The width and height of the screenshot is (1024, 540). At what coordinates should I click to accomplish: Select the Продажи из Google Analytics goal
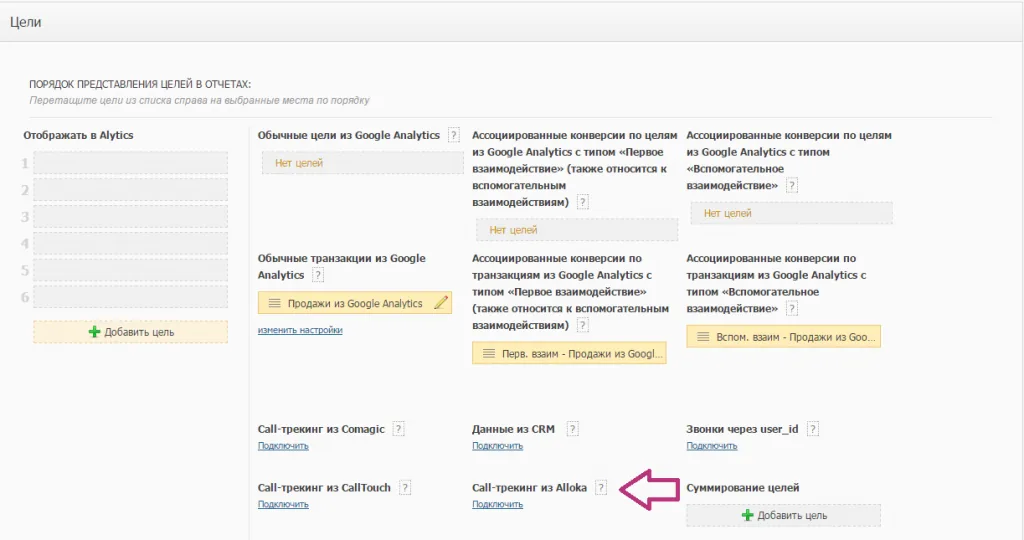(355, 303)
